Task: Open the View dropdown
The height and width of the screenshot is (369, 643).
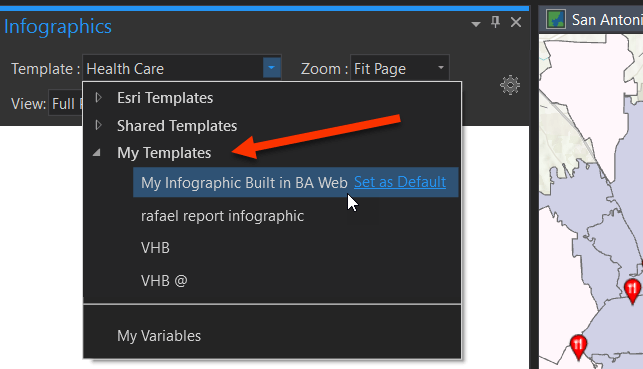Action: point(66,104)
